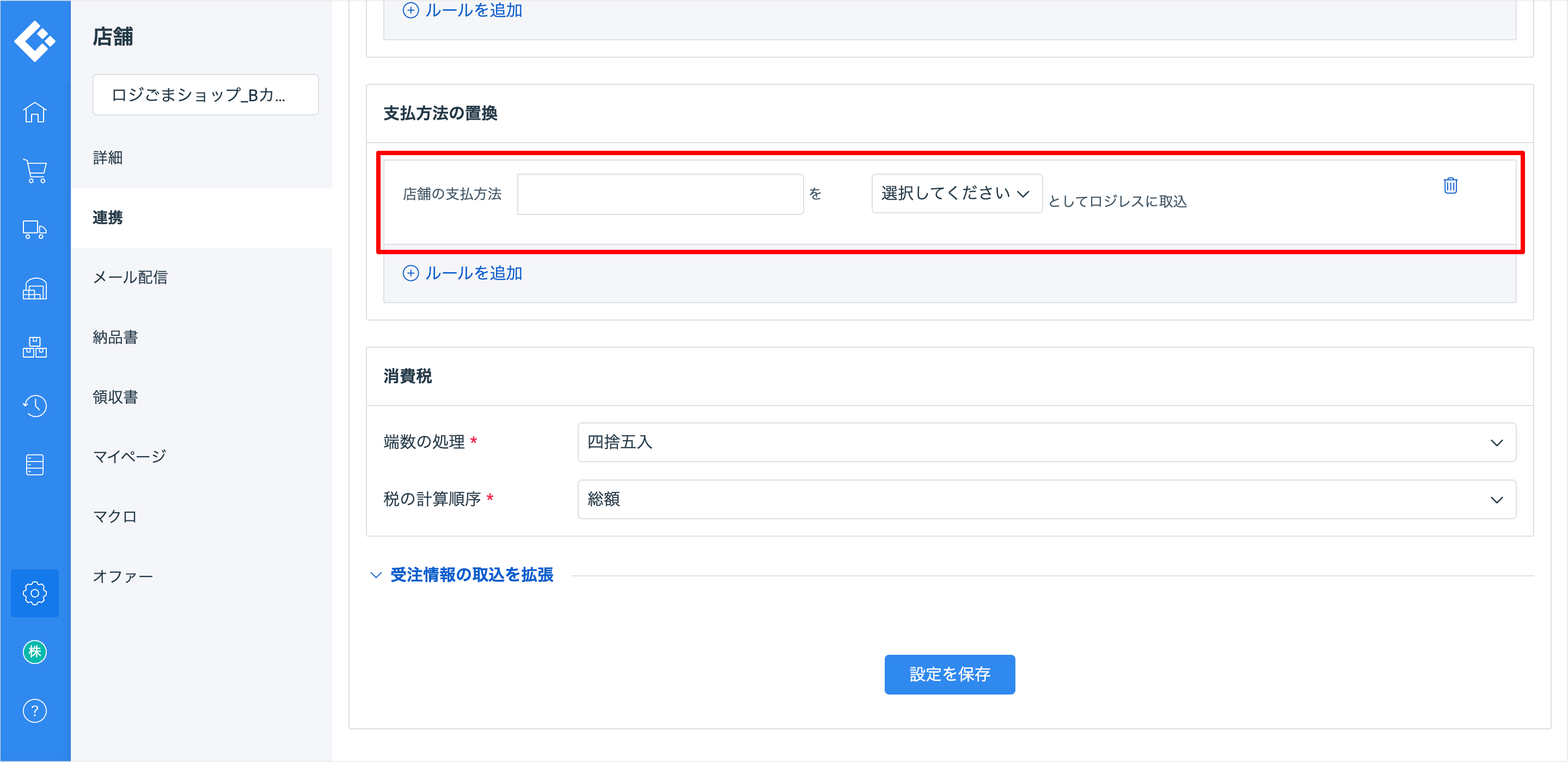The image size is (1568, 762).
Task: Open the help question mark icon
Action: point(35,710)
